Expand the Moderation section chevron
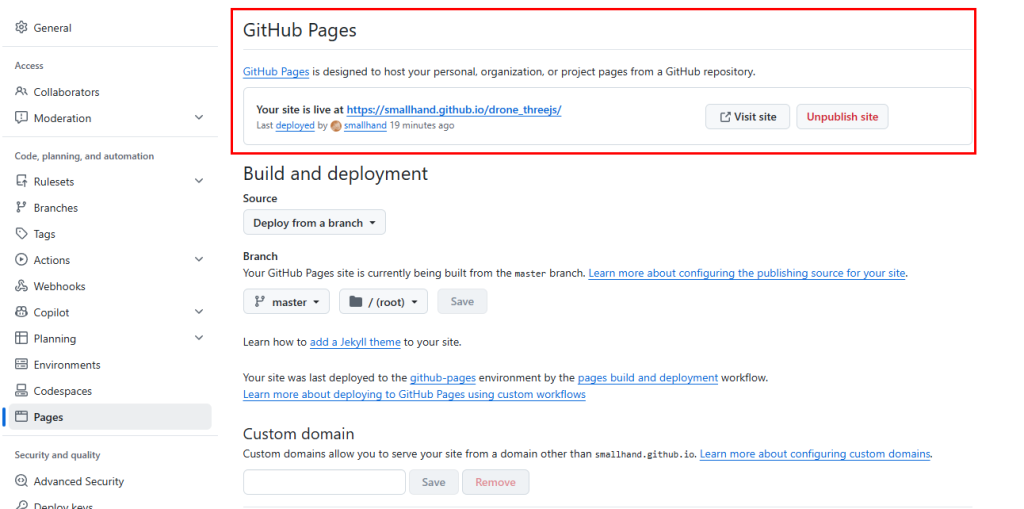Viewport: 1024px width, 509px height. pos(199,118)
